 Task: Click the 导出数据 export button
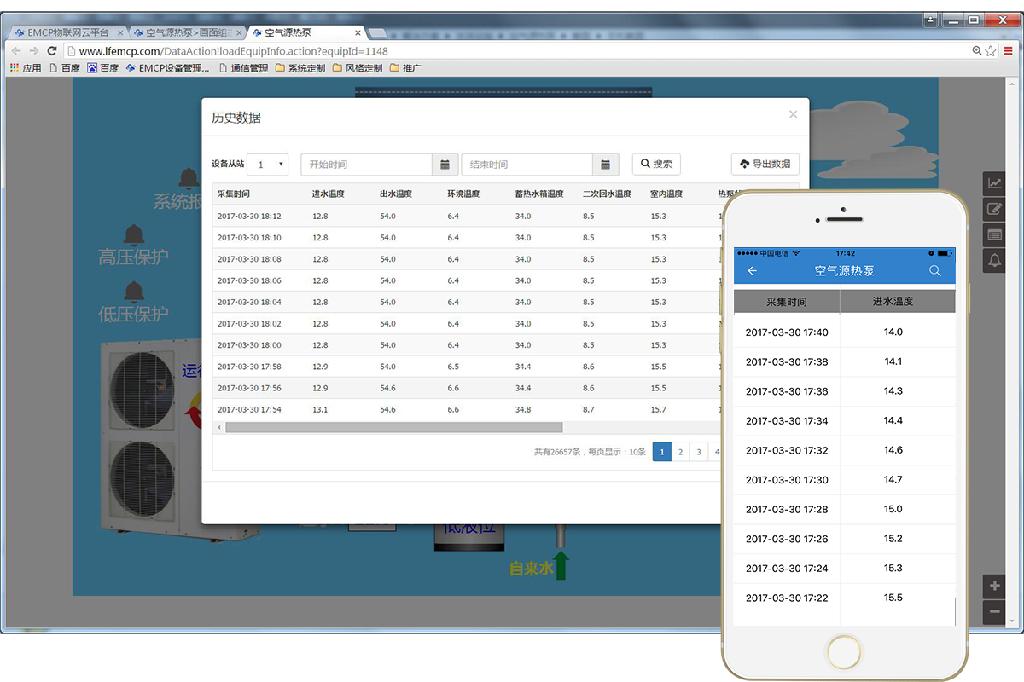pos(765,164)
